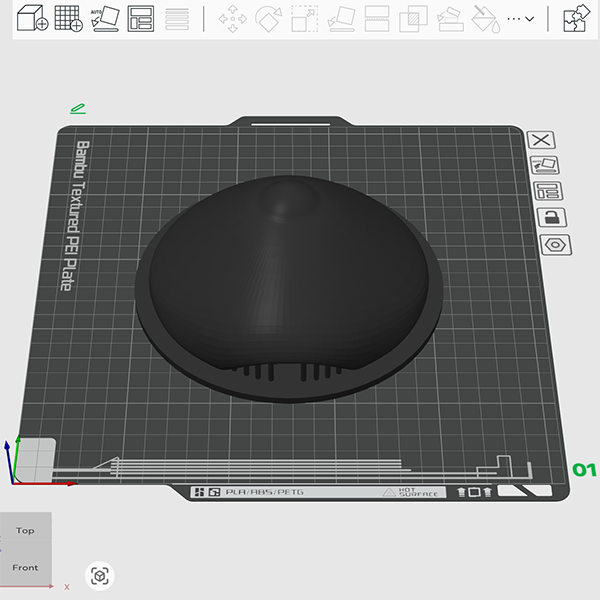600x600 pixels.
Task: Add a new plate using grid icon
Action: point(69,19)
